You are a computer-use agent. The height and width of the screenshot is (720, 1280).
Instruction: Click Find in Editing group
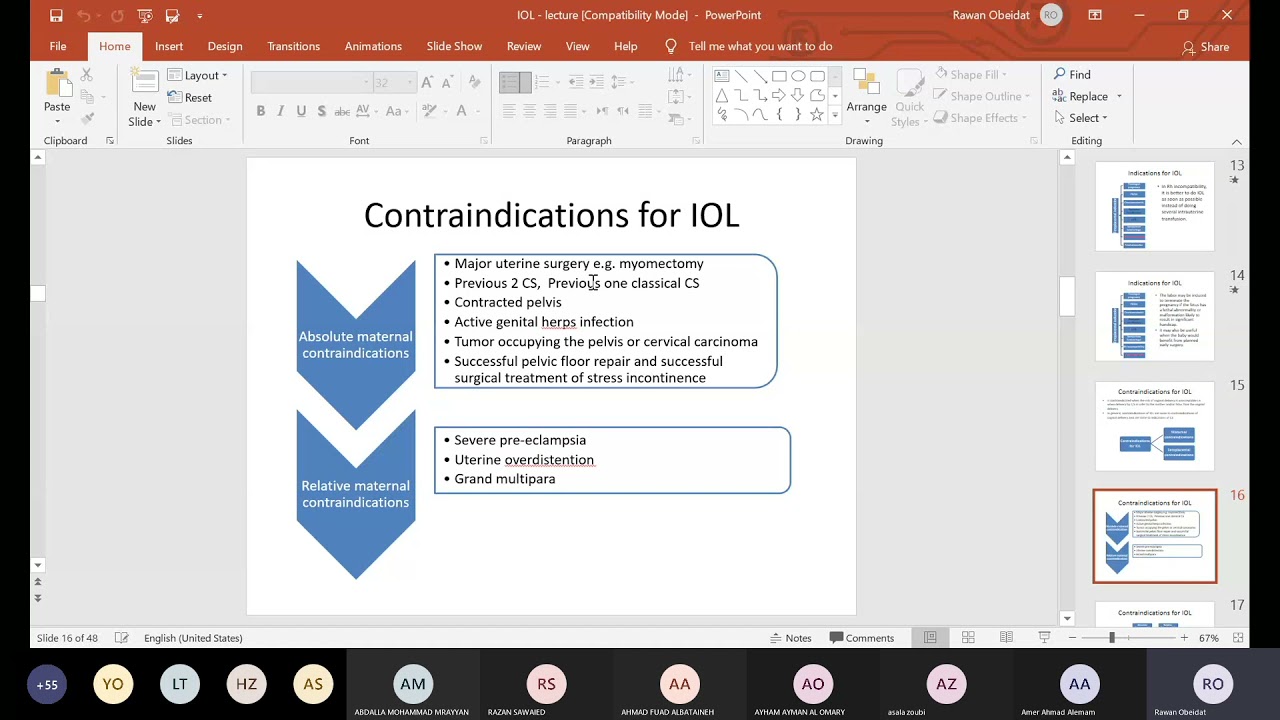1071,75
